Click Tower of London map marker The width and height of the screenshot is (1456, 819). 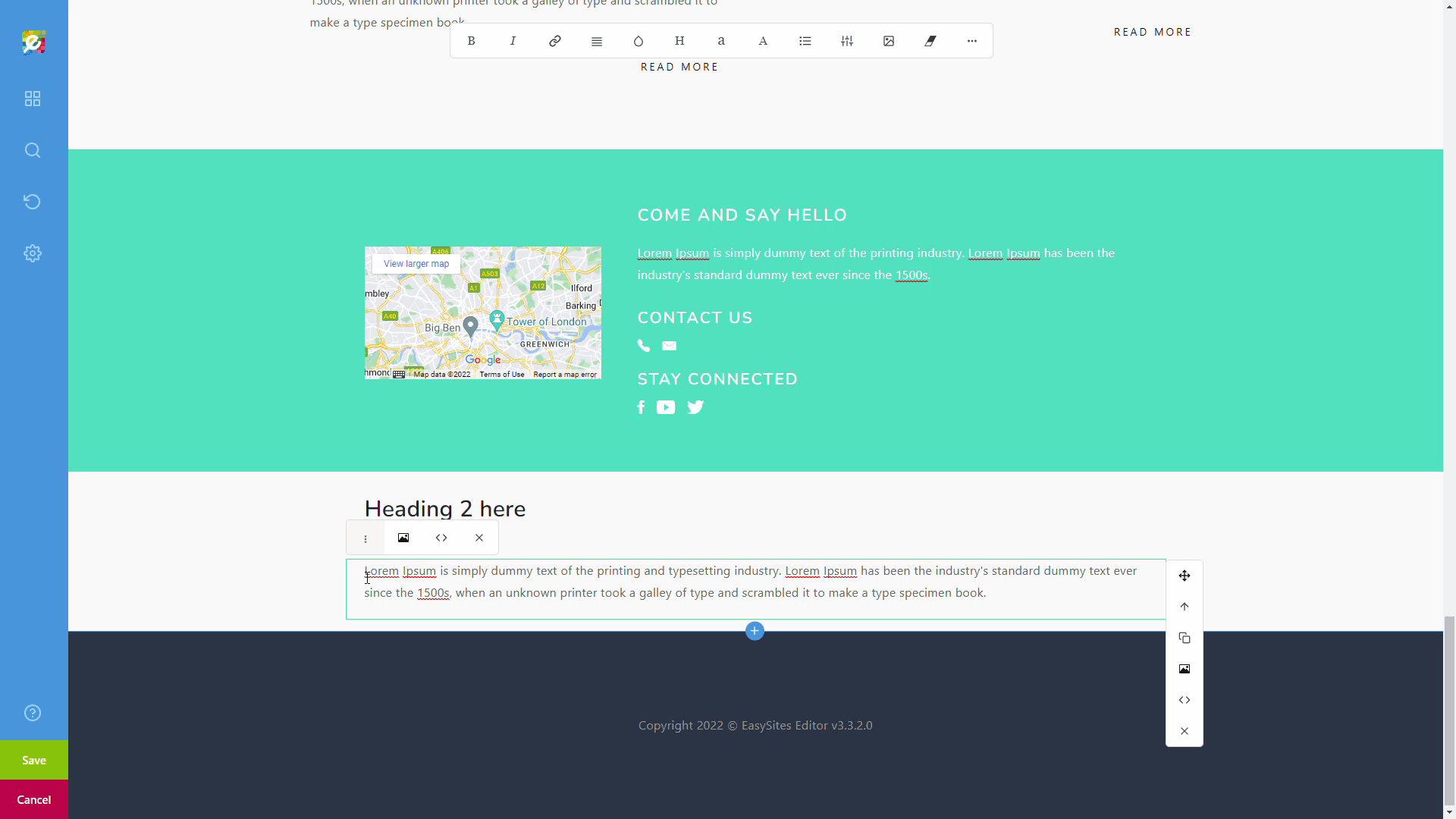497,319
